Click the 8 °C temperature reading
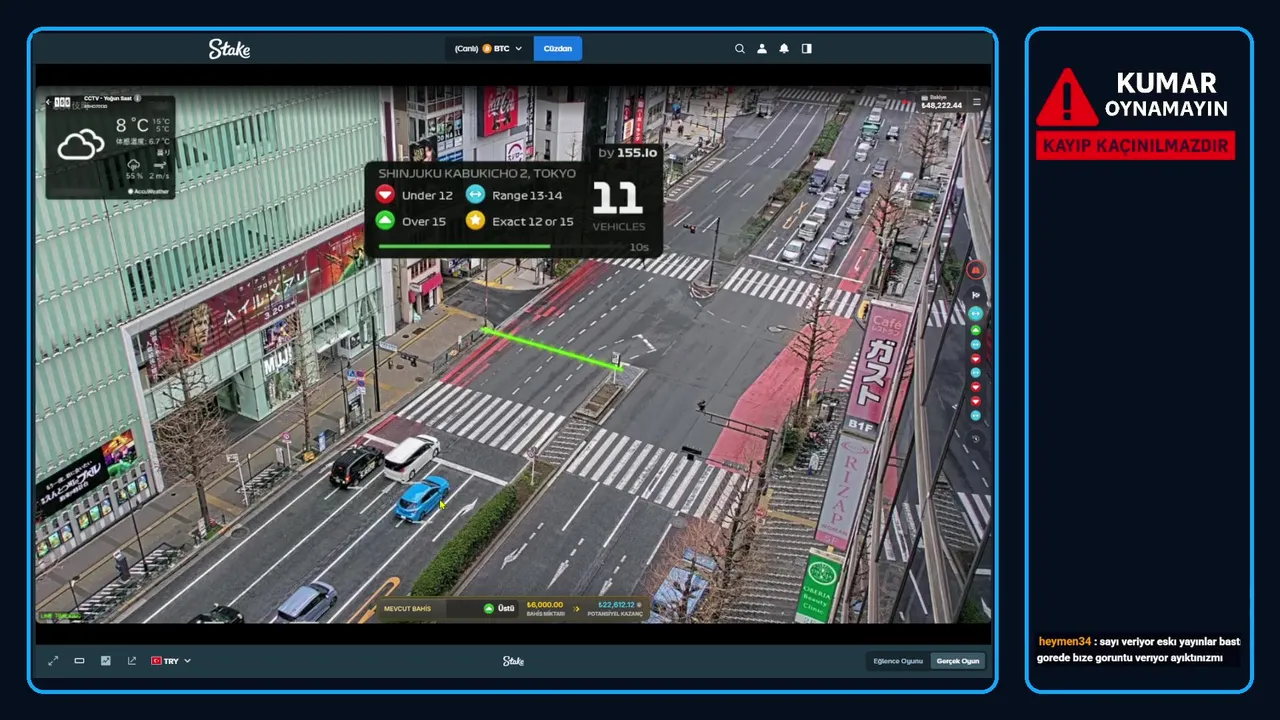The height and width of the screenshot is (720, 1280). [x=131, y=126]
